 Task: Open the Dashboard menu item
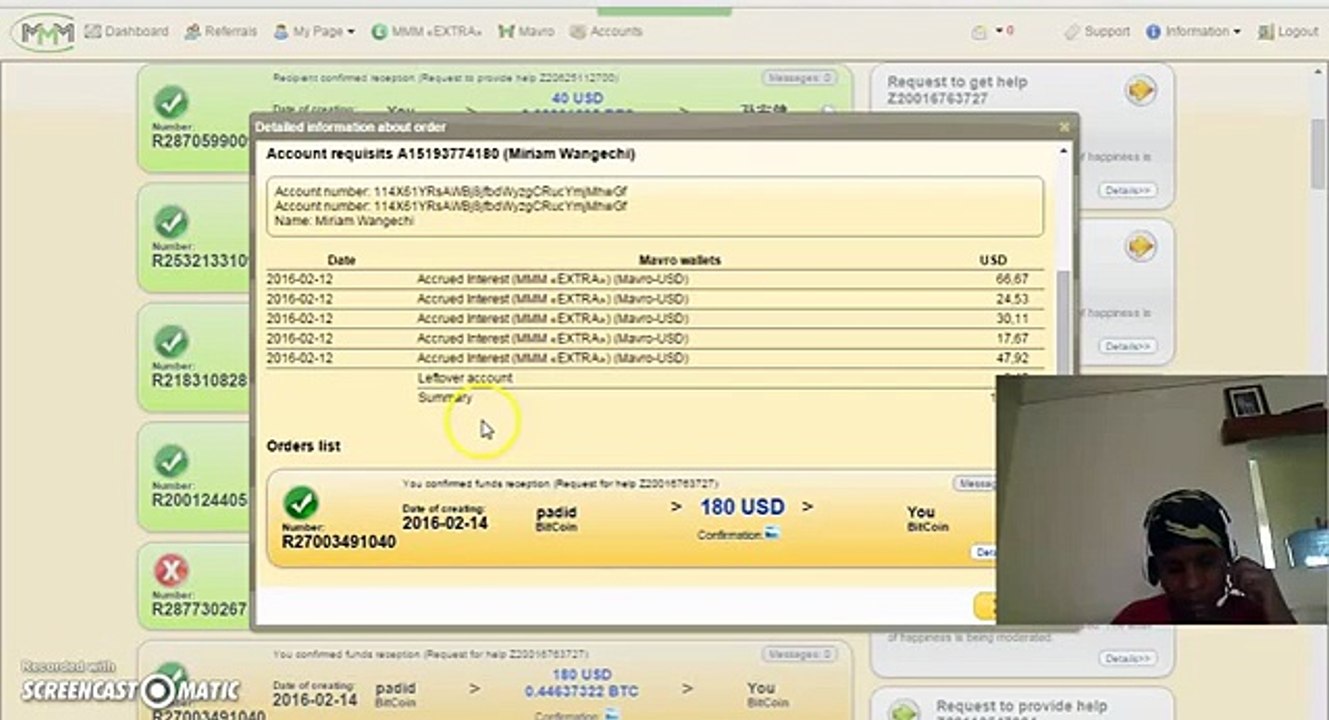[x=127, y=31]
